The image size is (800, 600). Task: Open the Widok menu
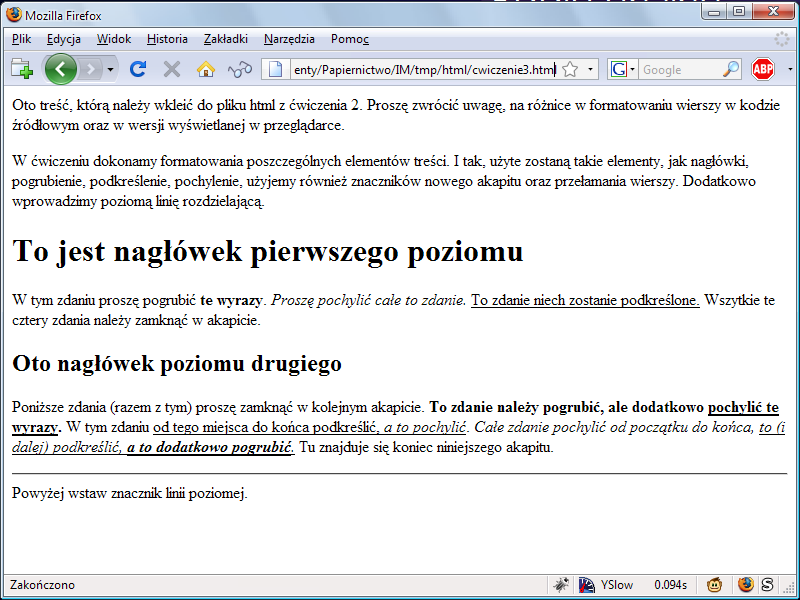tap(114, 39)
